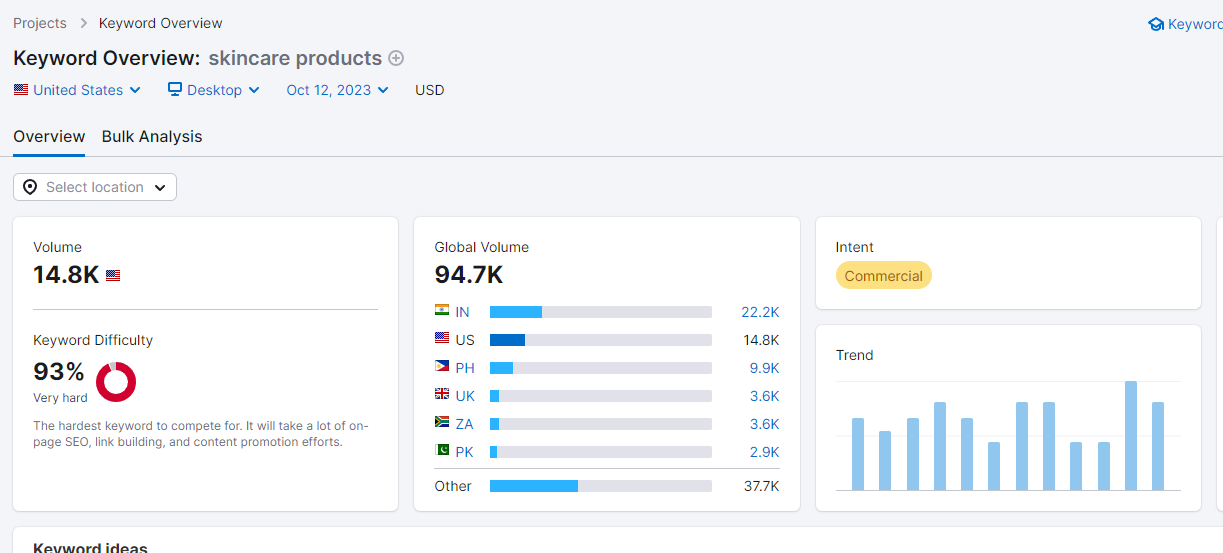Switch to the Overview tab
Viewport: 1223px width, 553px height.
tap(49, 137)
